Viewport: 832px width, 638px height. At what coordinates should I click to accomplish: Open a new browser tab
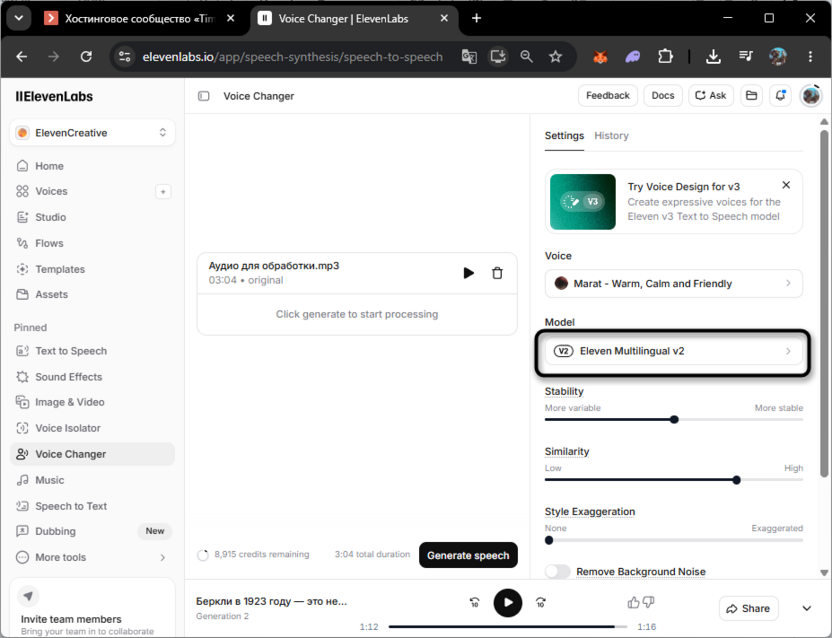(476, 19)
